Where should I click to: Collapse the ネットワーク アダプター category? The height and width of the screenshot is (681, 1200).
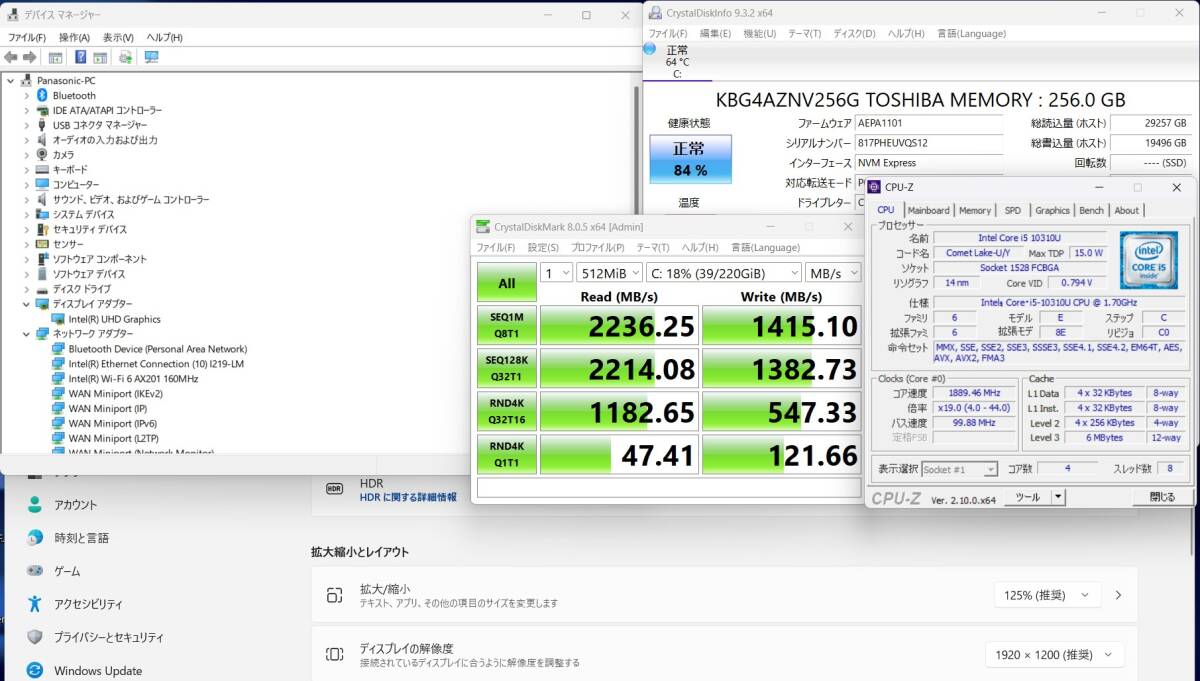click(x=27, y=334)
